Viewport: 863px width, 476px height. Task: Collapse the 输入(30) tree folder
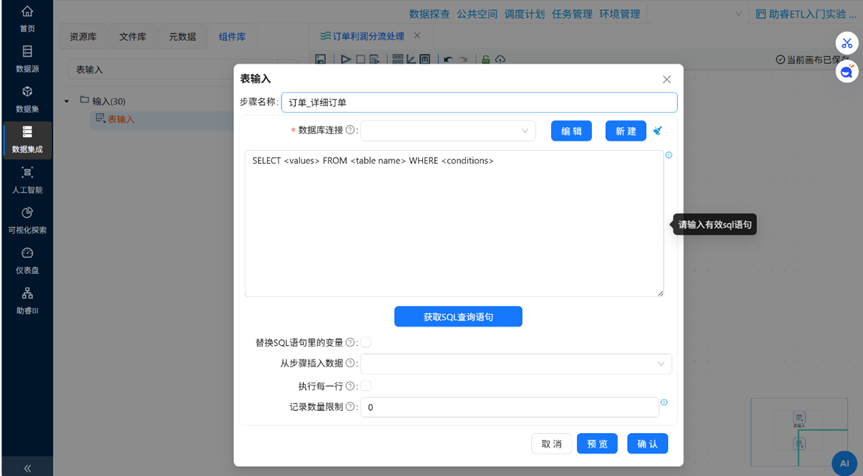pyautogui.click(x=67, y=101)
